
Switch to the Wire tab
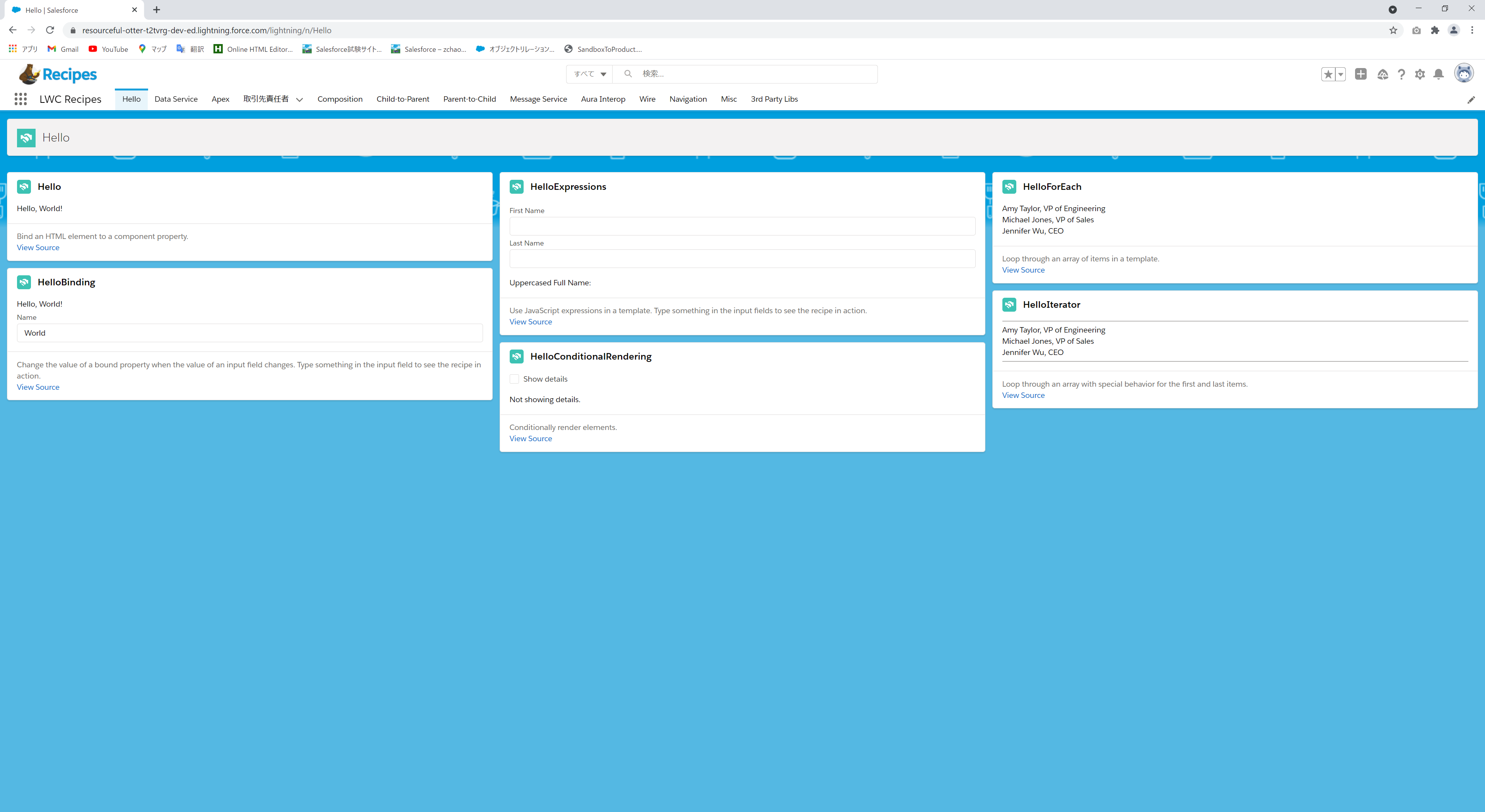(x=647, y=99)
